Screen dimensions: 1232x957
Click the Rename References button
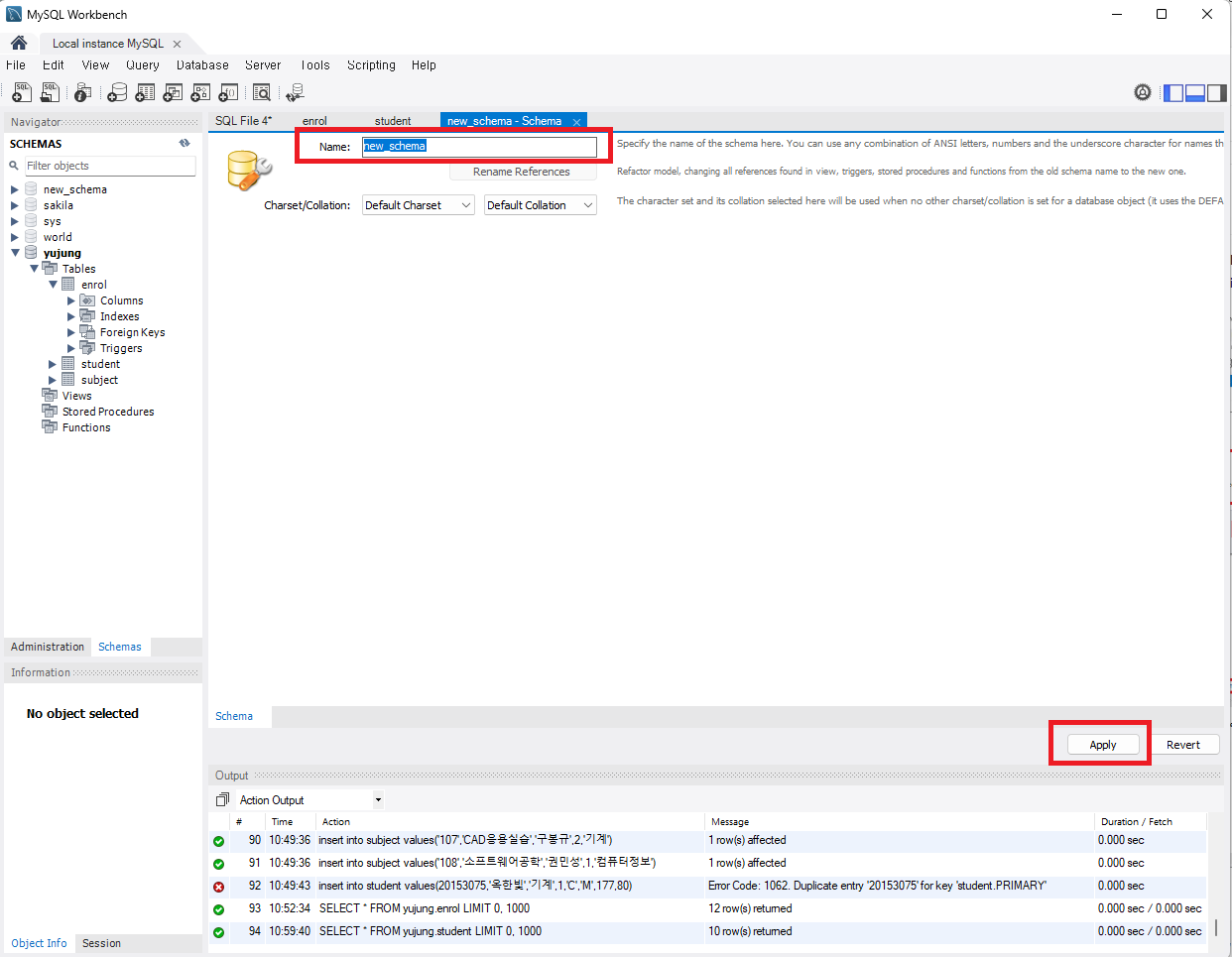[522, 172]
